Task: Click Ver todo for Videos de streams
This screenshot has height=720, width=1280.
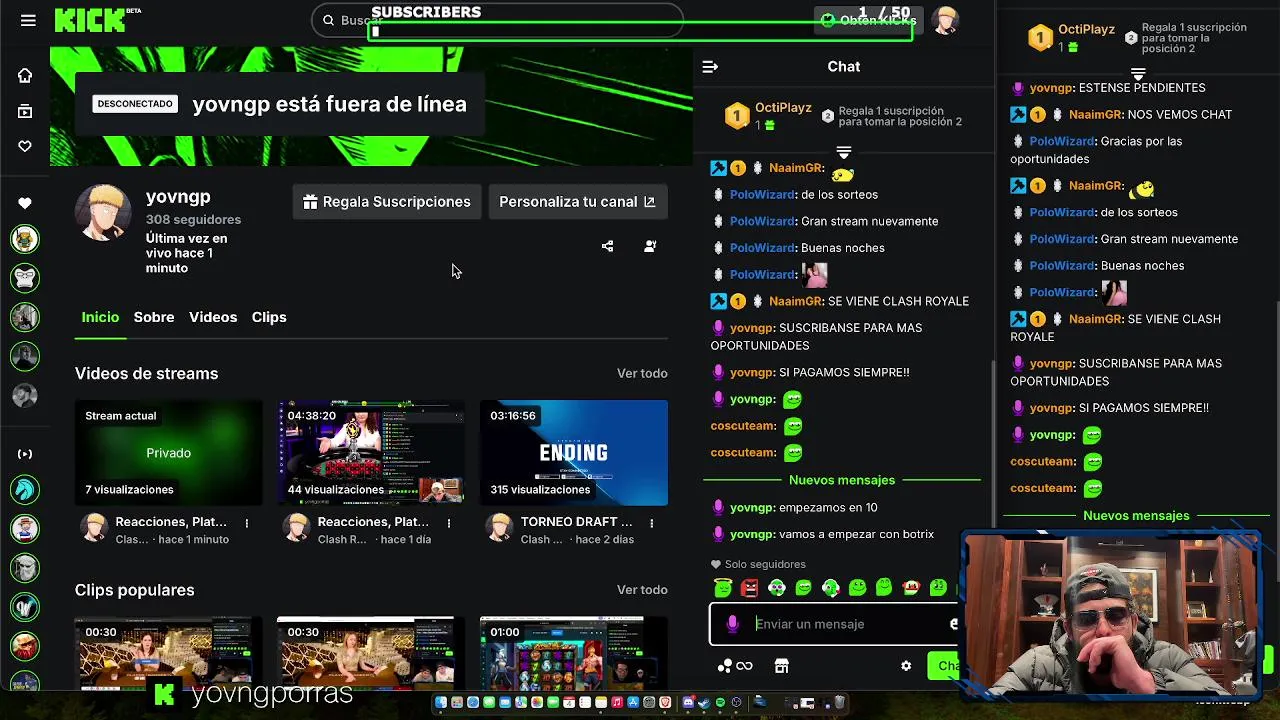Action: (642, 373)
